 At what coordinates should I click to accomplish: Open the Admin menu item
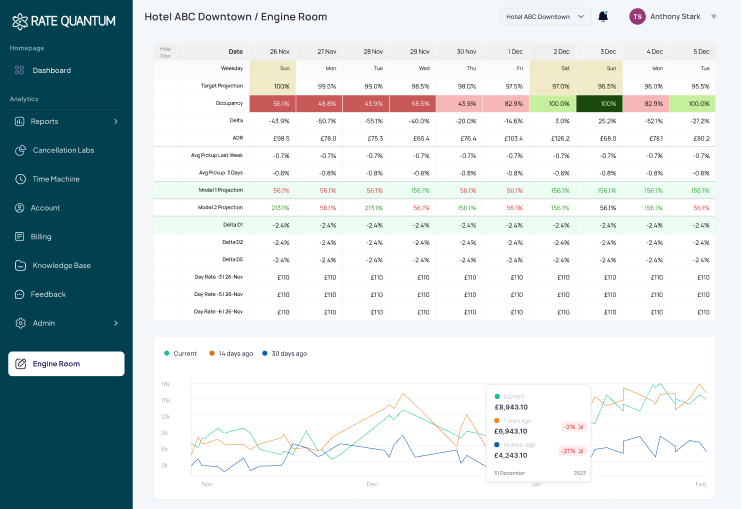tap(66, 323)
